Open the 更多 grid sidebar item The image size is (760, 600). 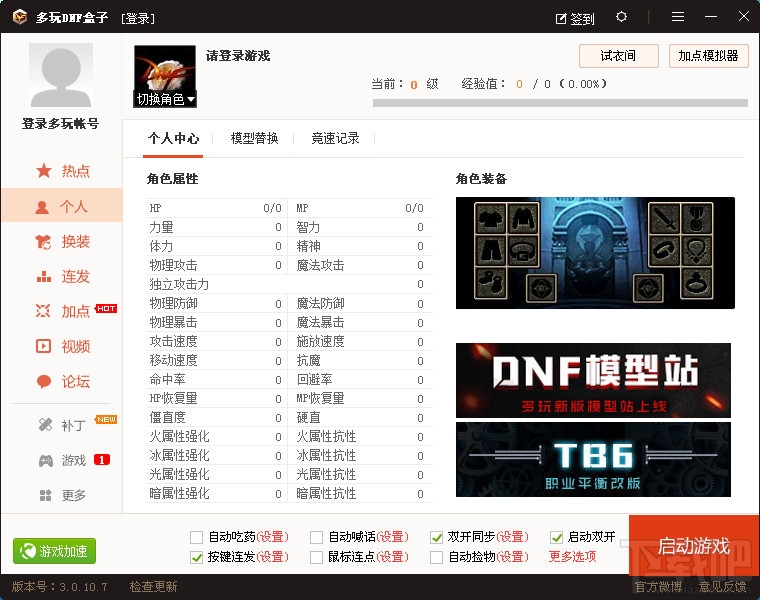63,495
